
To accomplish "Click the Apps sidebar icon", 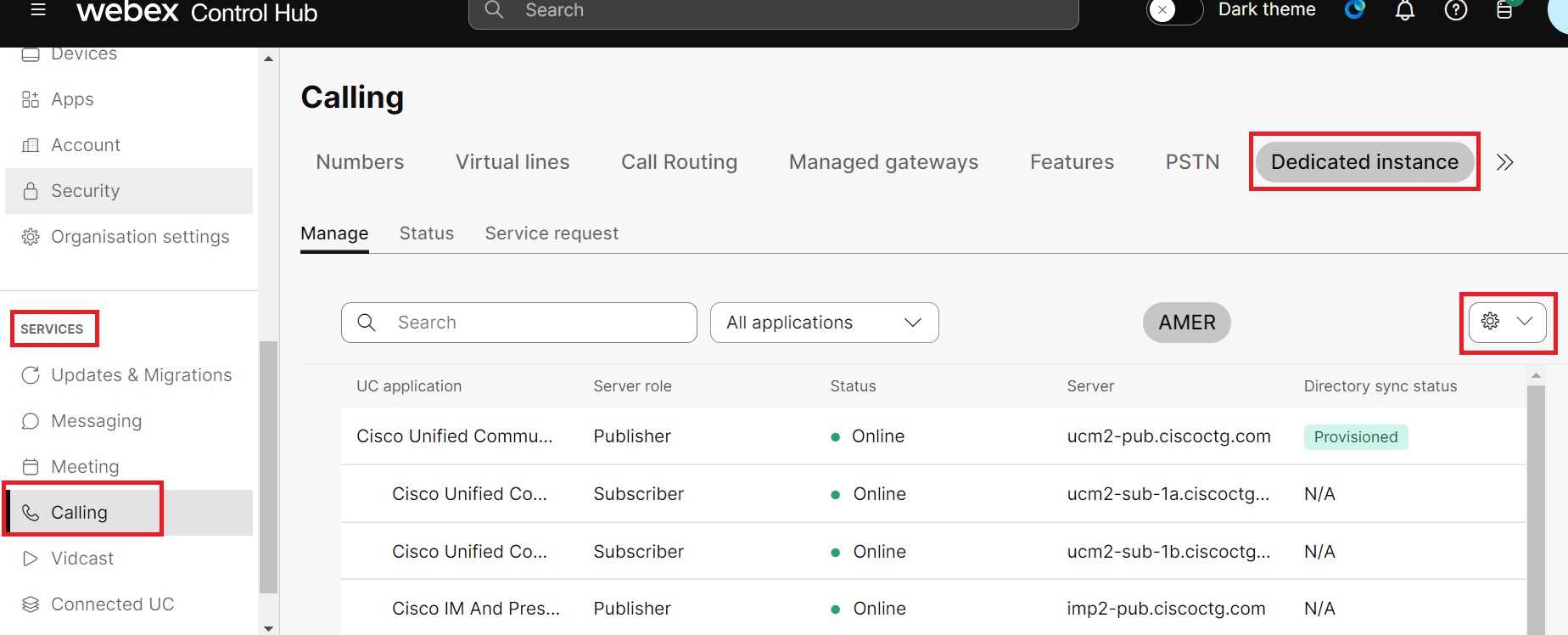I will click(x=31, y=99).
